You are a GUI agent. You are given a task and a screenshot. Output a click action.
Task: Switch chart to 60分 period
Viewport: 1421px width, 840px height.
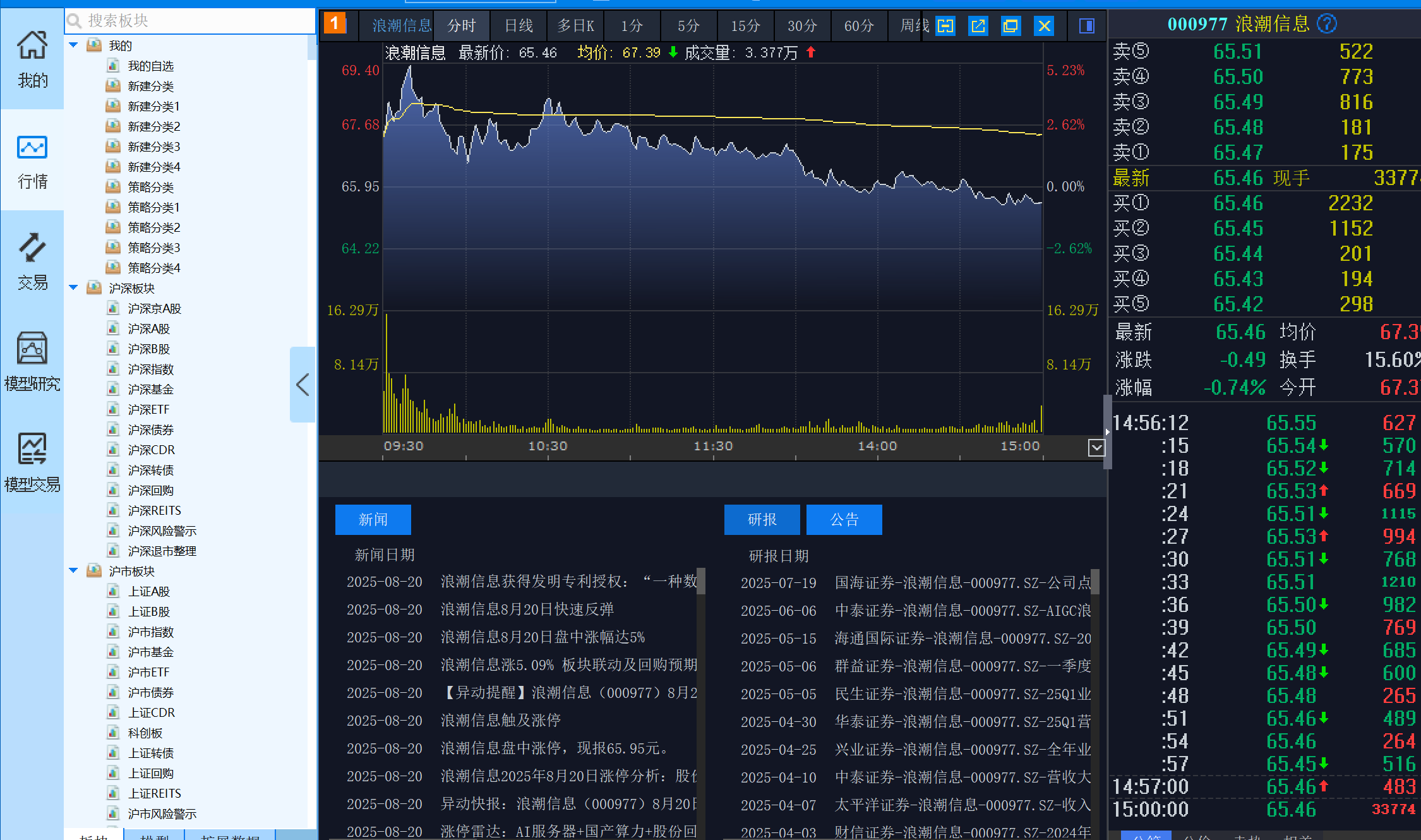(x=860, y=26)
